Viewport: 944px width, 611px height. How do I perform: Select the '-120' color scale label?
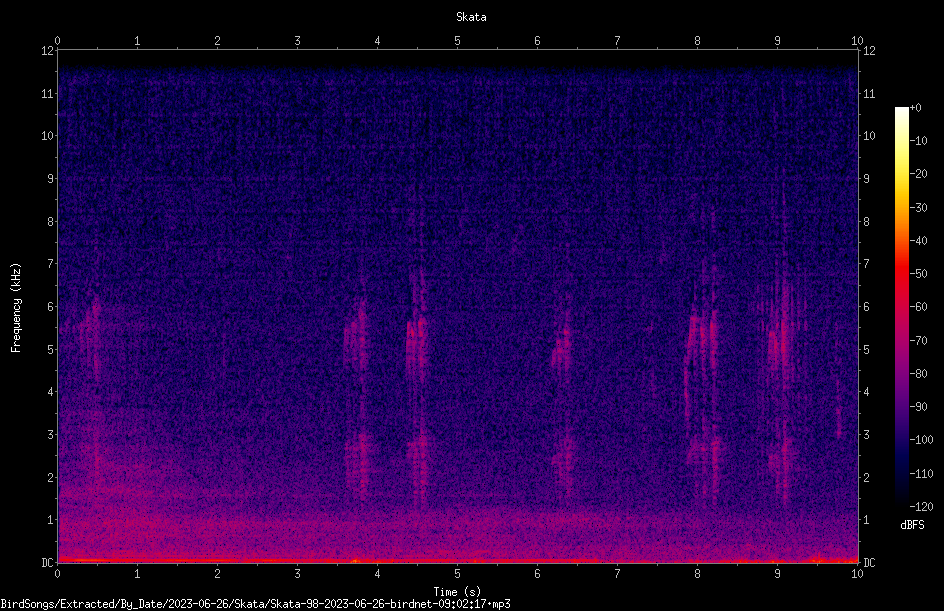(x=921, y=507)
